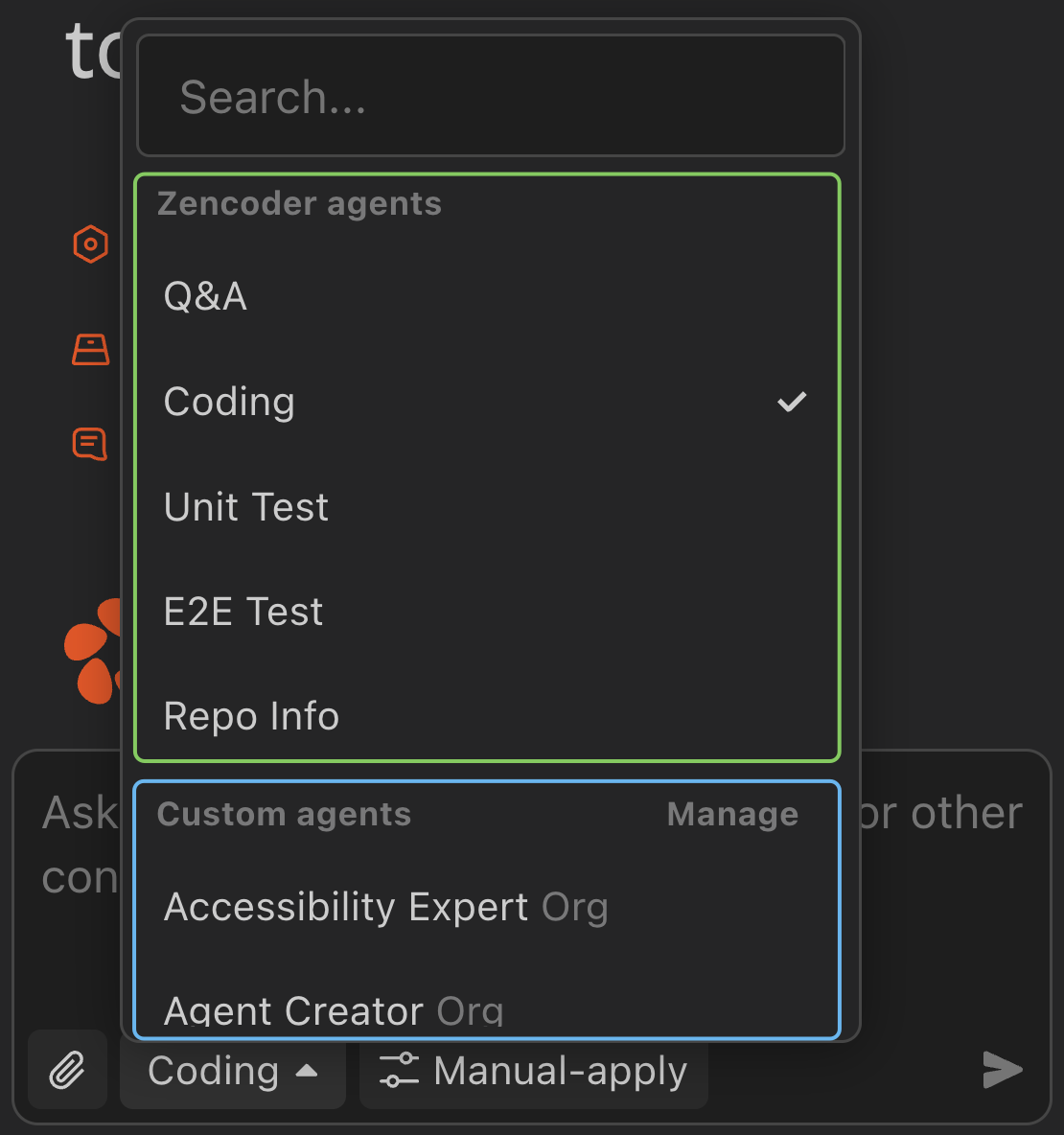Click the chat conversation icon in sidebar
1064x1135 pixels.
(x=89, y=443)
